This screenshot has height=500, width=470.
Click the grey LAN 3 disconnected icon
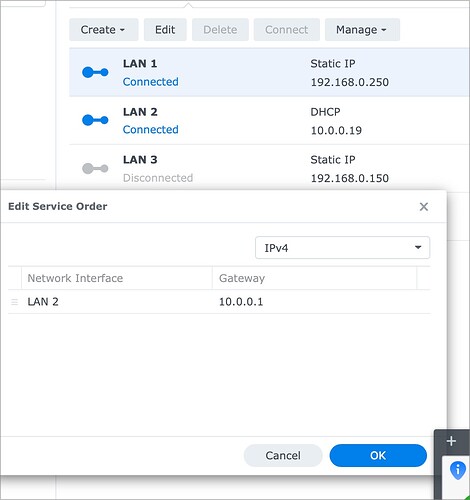[95, 168]
